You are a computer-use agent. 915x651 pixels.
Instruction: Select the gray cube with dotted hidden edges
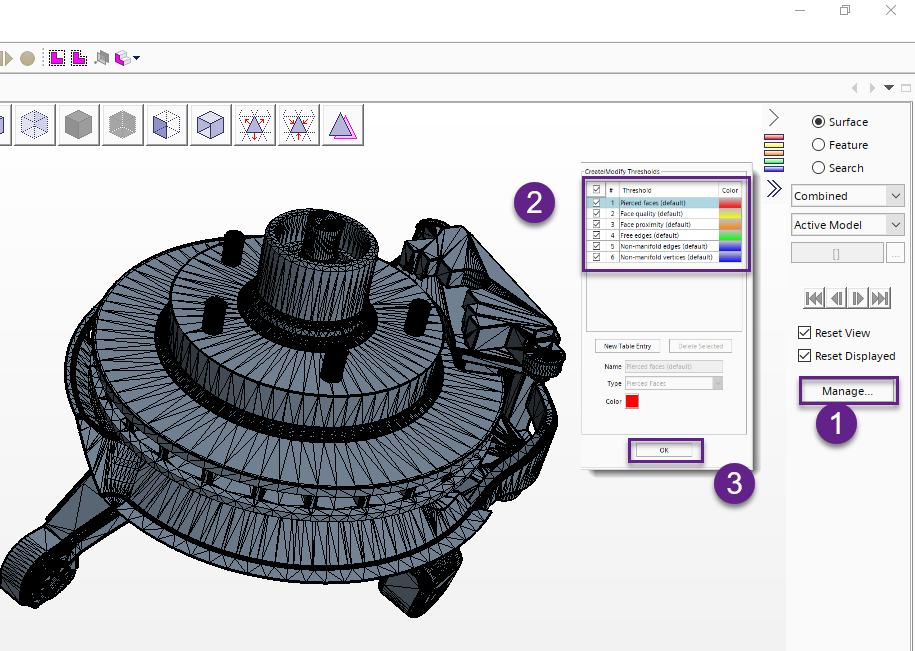point(123,125)
